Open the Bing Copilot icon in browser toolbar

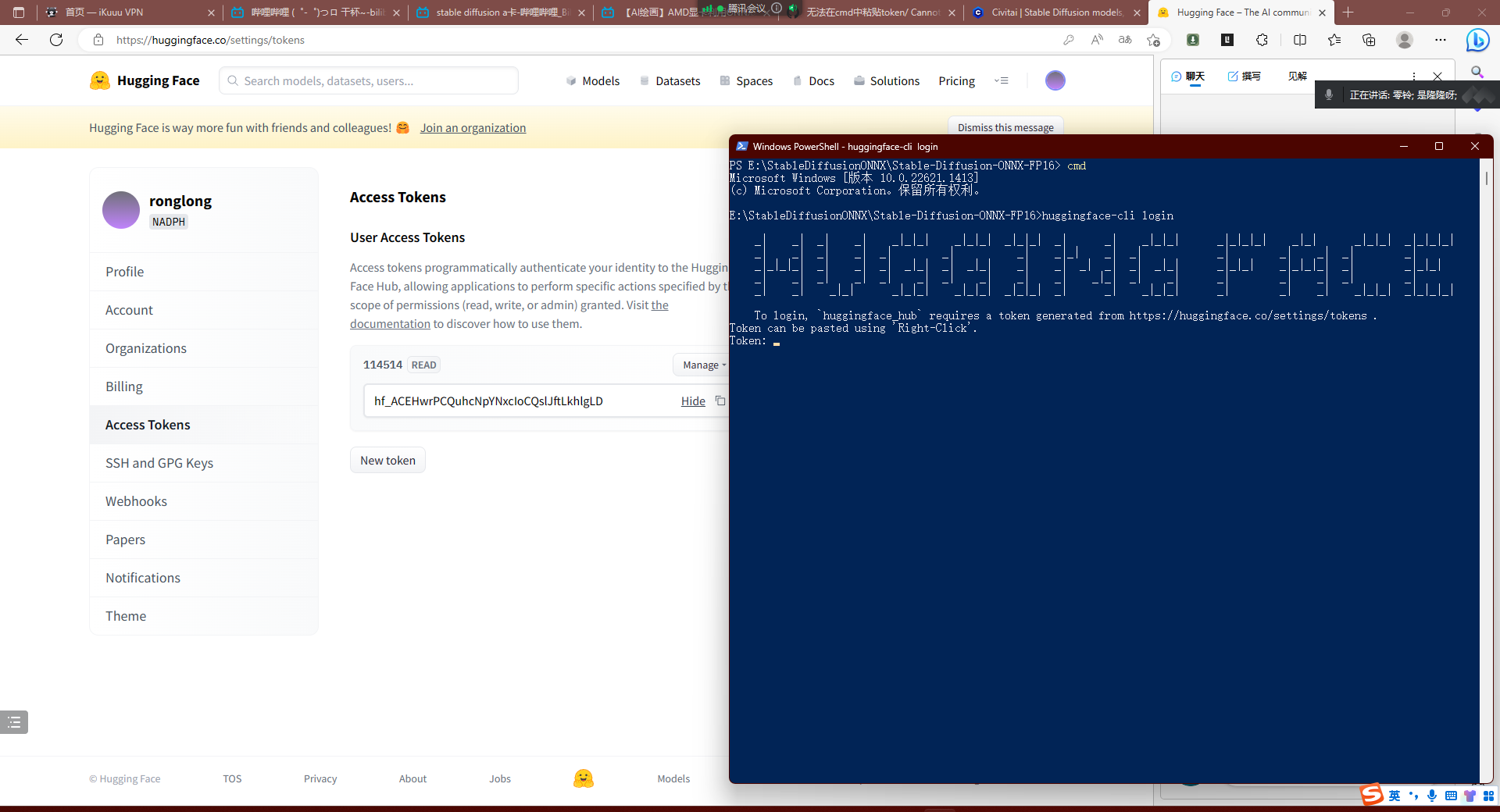pyautogui.click(x=1477, y=40)
